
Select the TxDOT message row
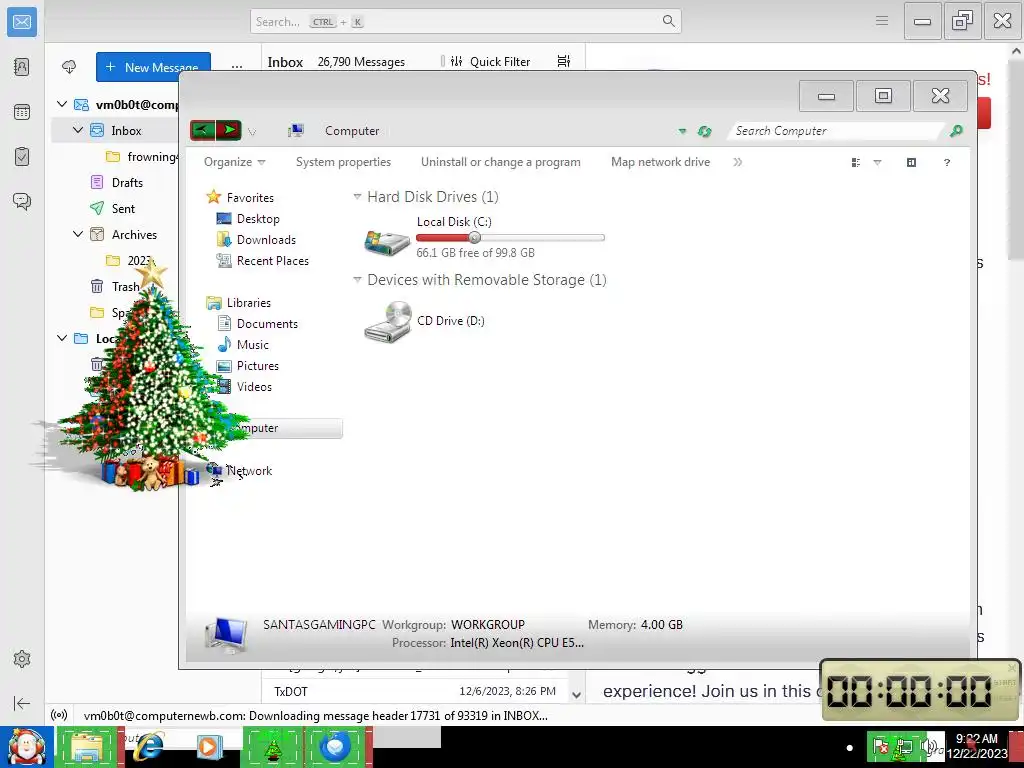click(x=415, y=692)
